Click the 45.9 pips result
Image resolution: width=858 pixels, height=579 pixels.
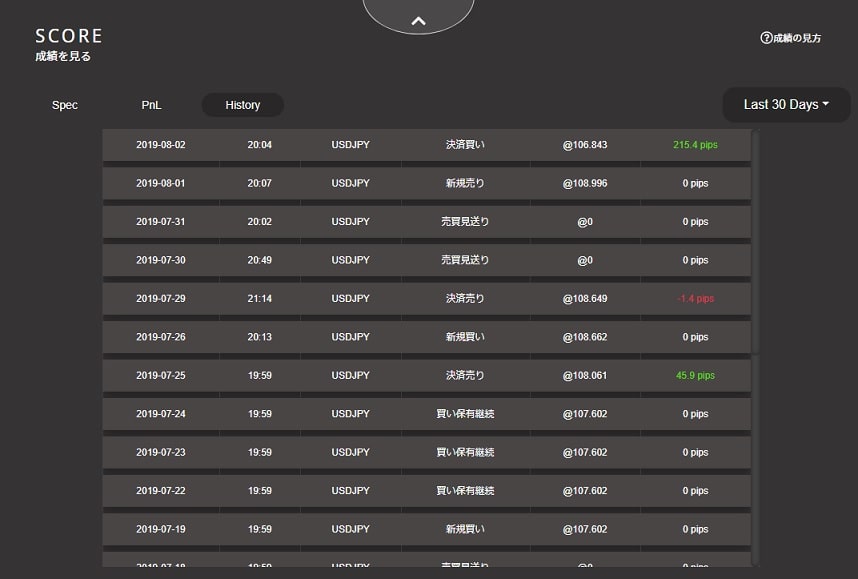pyautogui.click(x=695, y=375)
